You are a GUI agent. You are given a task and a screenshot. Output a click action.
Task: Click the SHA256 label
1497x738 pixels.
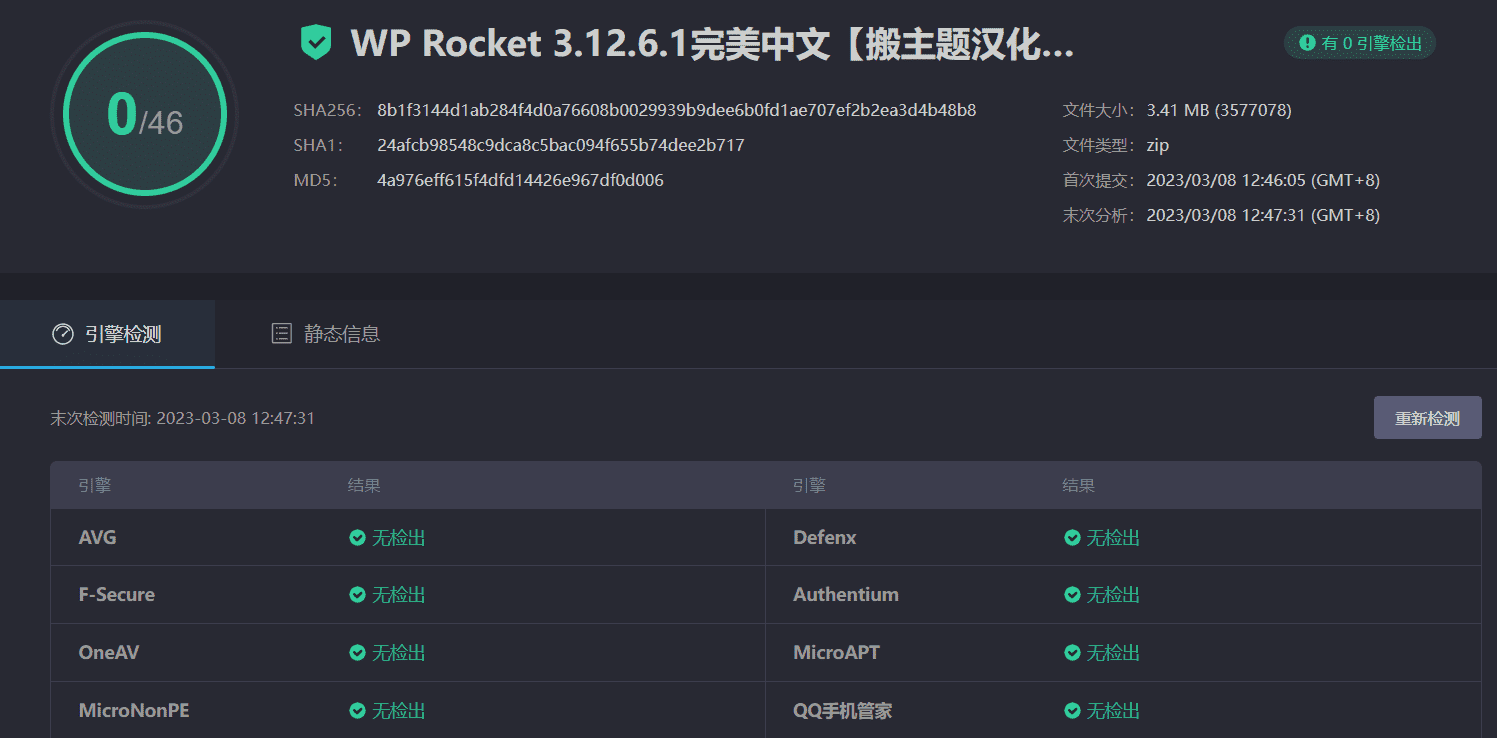(x=330, y=110)
